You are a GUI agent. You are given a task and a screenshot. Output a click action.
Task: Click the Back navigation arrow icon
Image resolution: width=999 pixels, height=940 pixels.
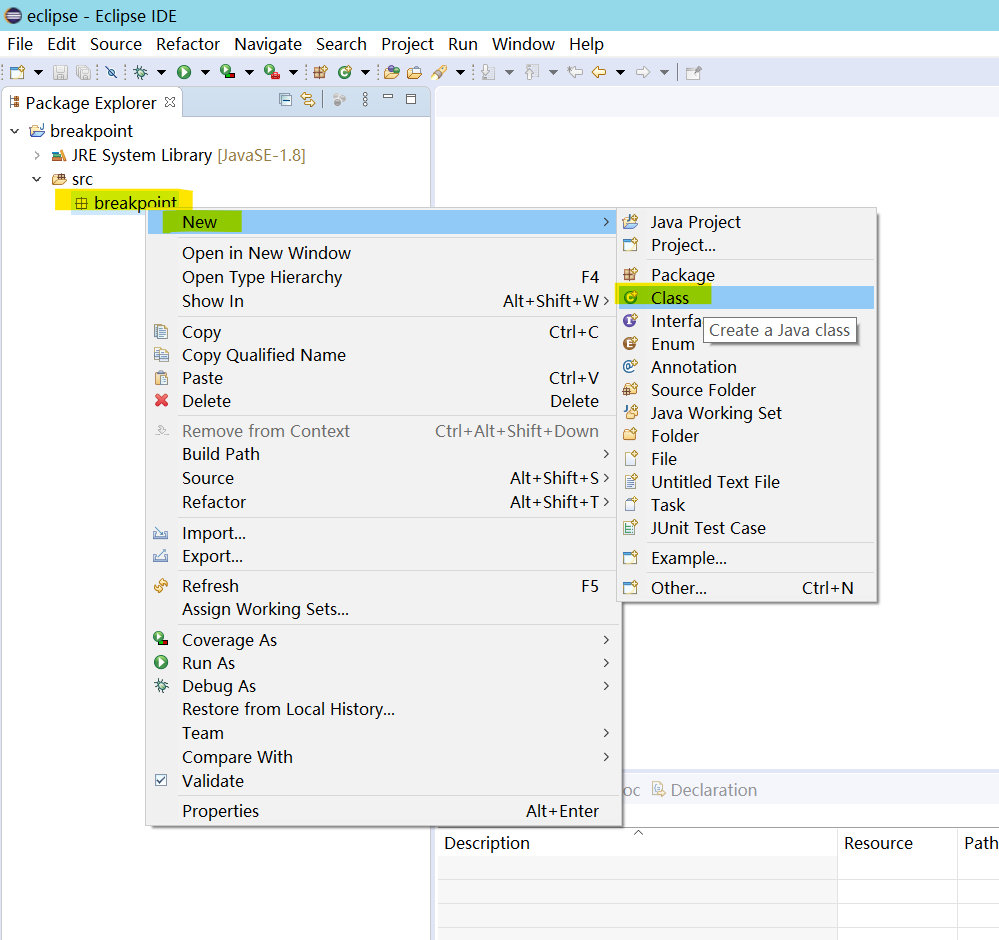(599, 72)
